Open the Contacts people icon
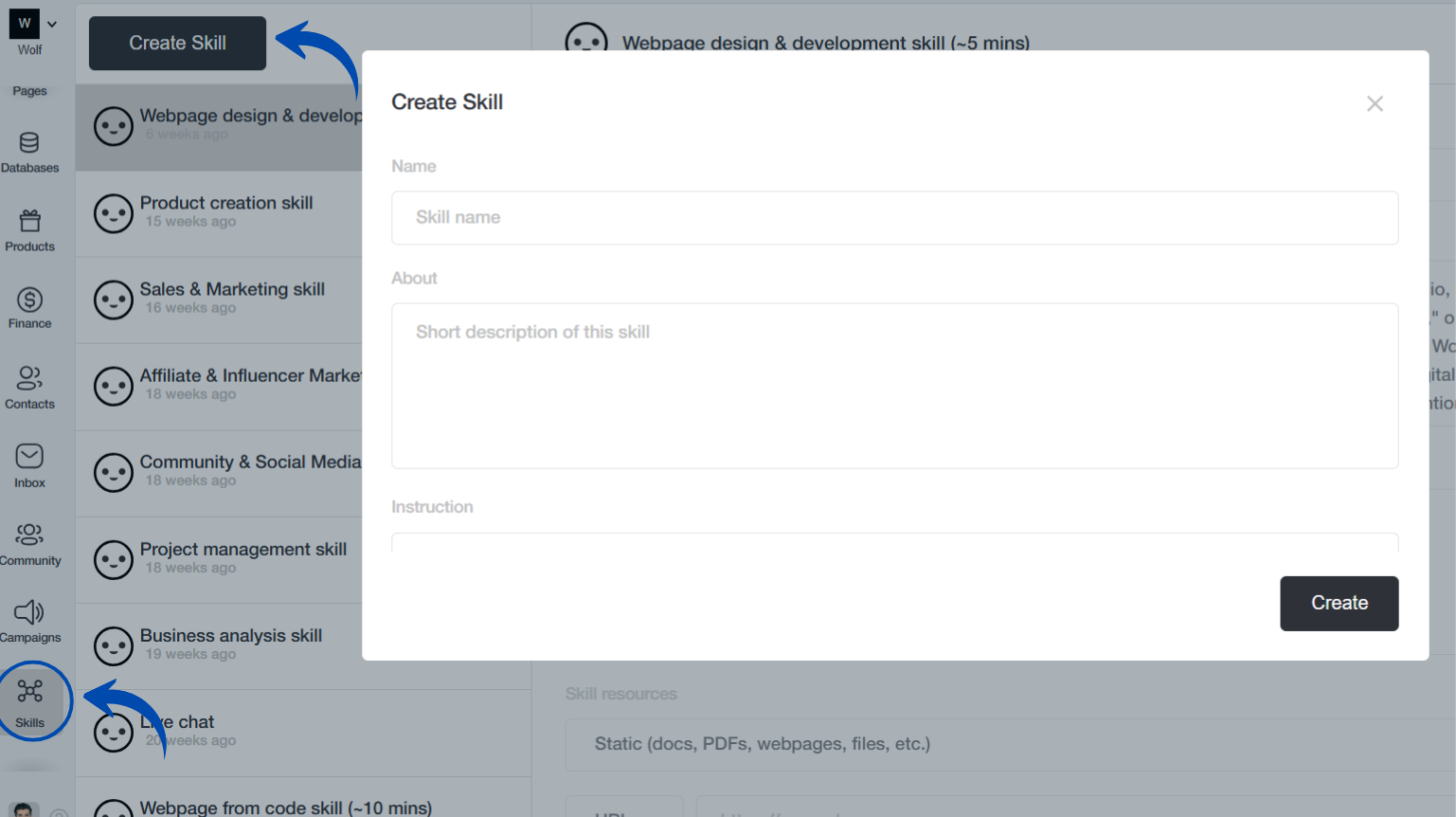The width and height of the screenshot is (1456, 817). (29, 379)
